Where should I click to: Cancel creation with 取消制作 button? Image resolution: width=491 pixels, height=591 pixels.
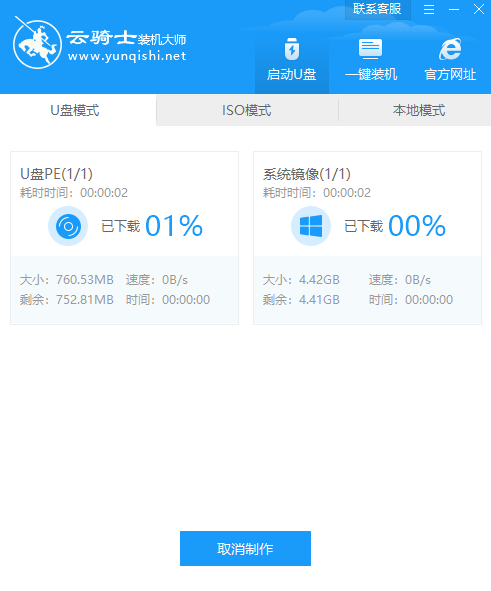click(245, 548)
